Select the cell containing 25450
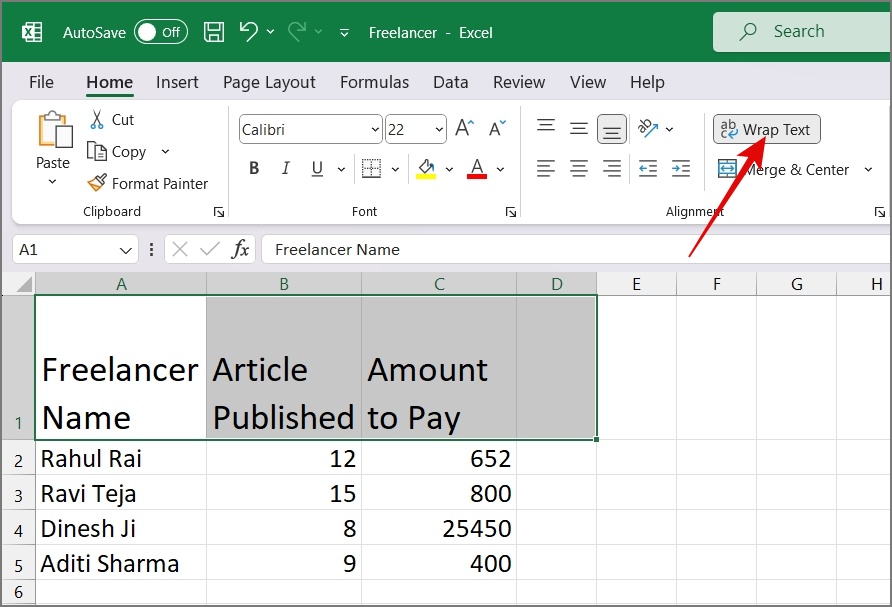This screenshot has height=607, width=892. point(439,528)
